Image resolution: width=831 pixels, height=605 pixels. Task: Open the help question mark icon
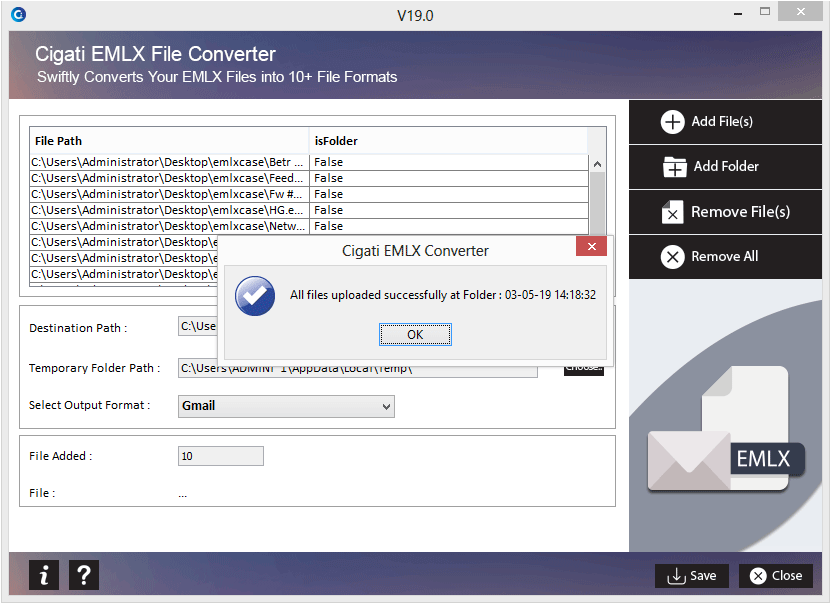tap(84, 575)
